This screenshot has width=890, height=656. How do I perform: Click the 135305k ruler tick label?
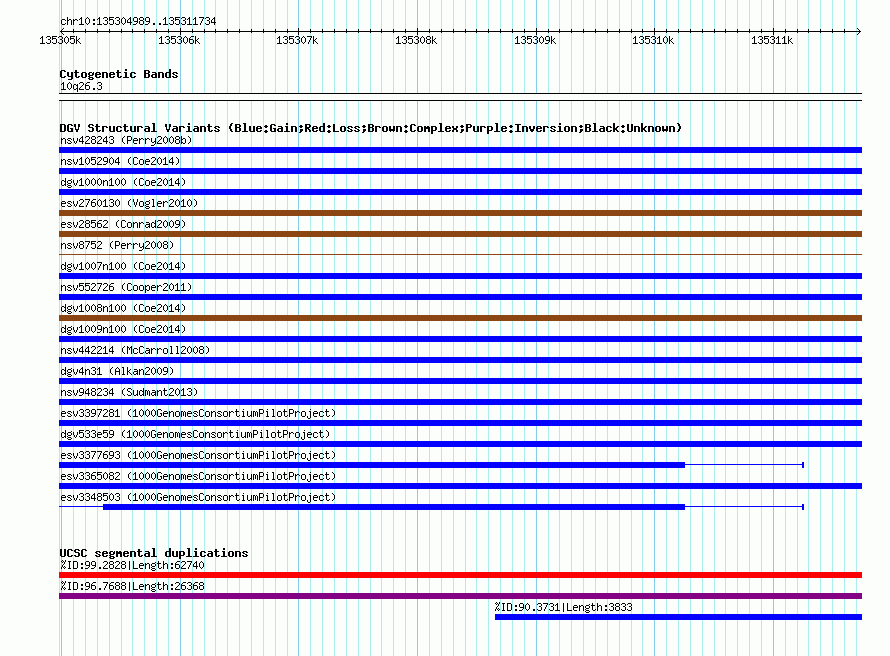(x=60, y=40)
